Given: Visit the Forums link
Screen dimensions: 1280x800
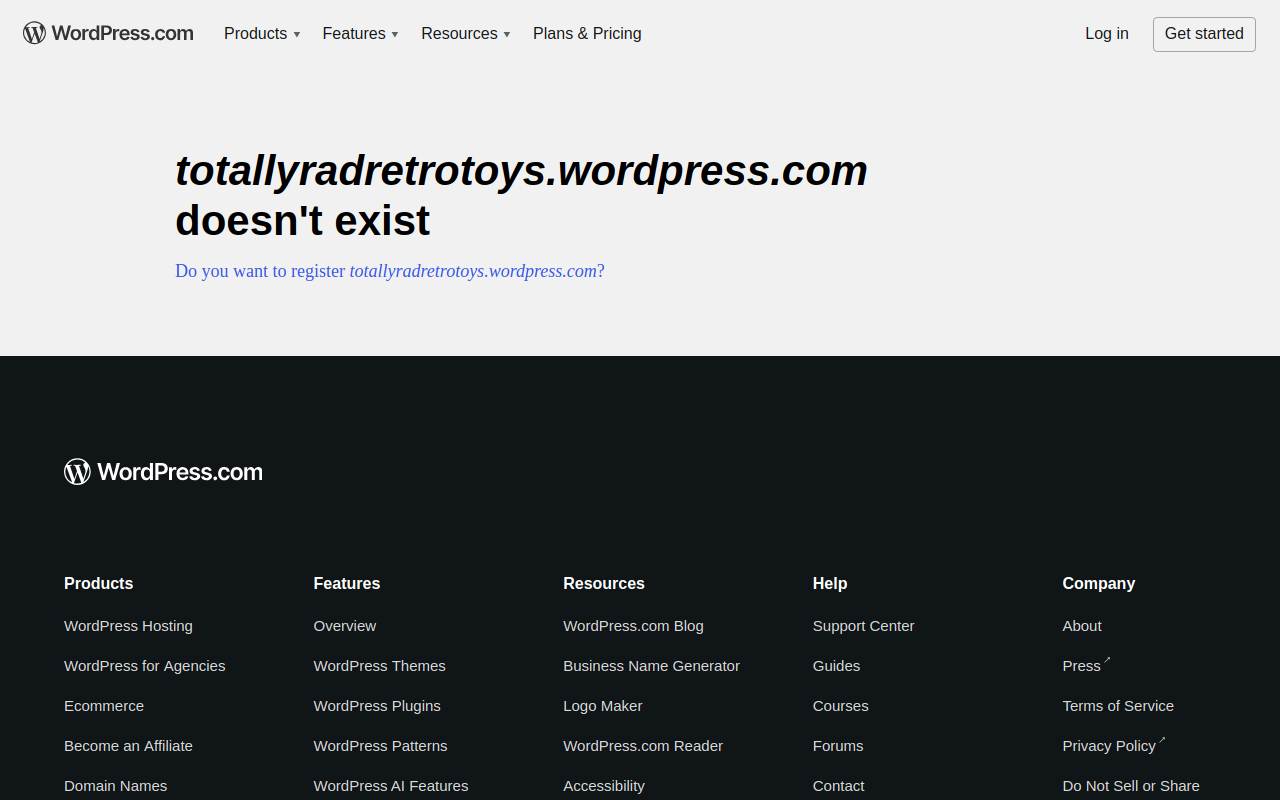Looking at the screenshot, I should (x=838, y=746).
